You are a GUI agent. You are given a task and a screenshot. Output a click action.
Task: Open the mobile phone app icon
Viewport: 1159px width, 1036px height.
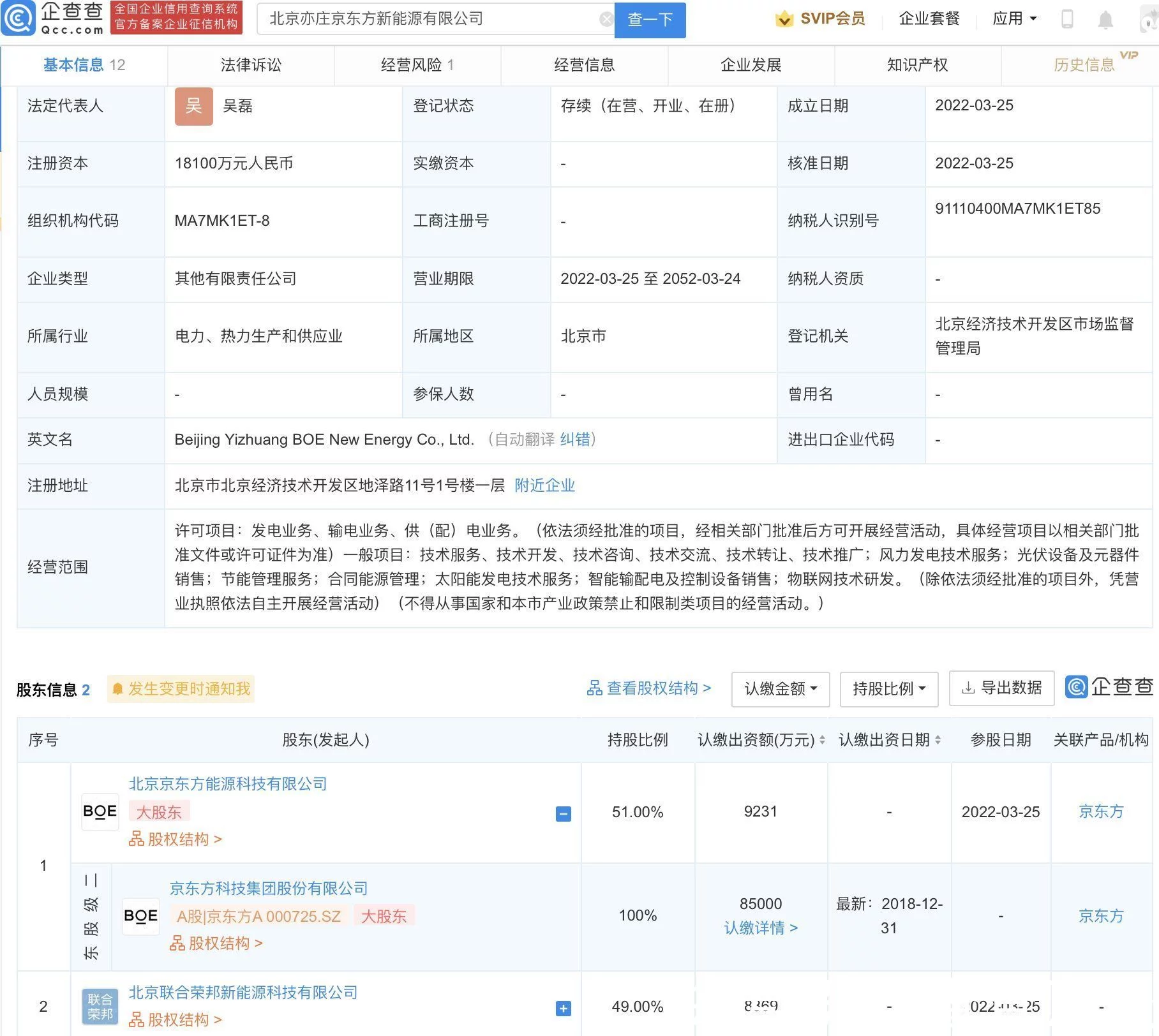pos(1067,19)
